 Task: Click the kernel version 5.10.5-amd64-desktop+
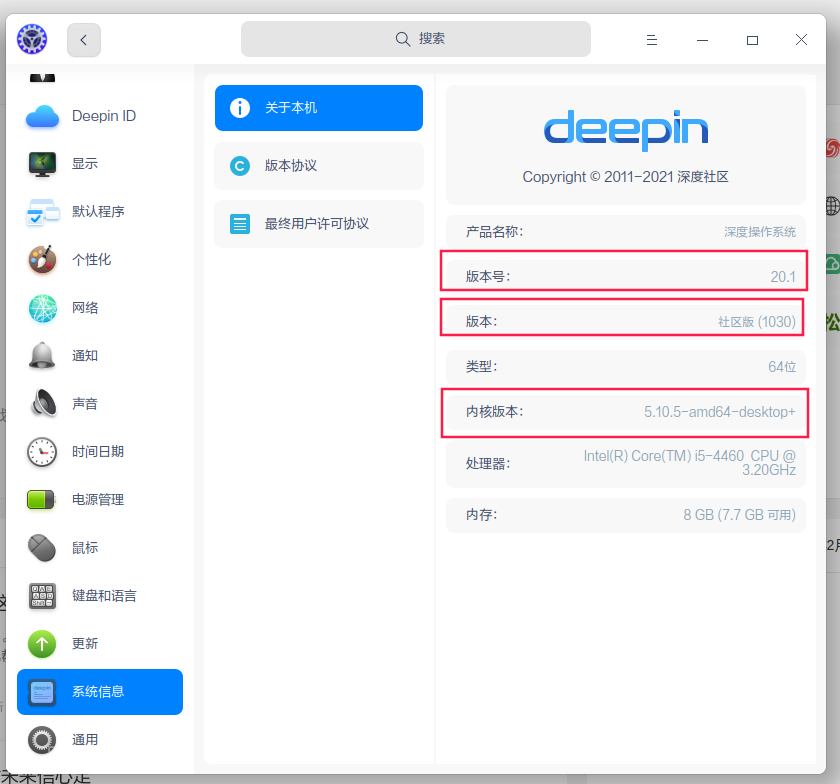tap(719, 412)
